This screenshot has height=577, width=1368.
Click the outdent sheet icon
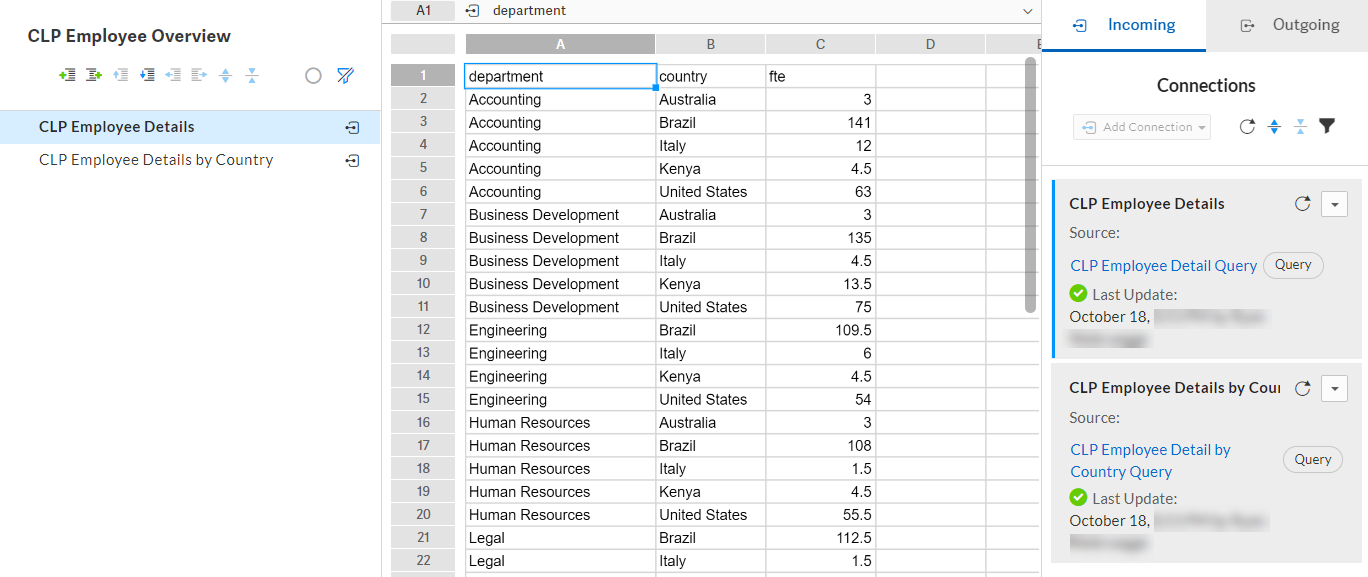(x=173, y=75)
